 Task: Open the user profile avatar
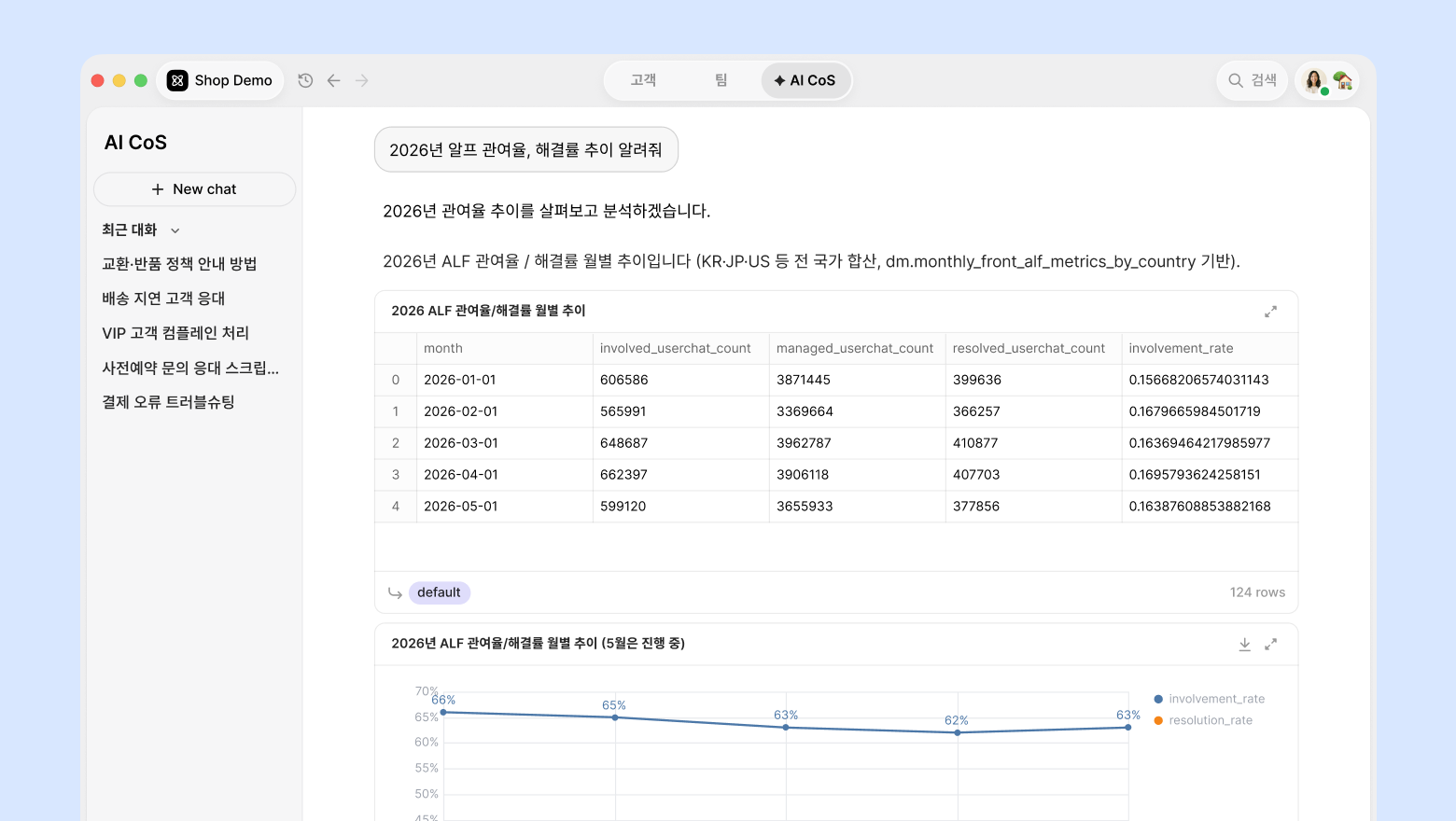pyautogui.click(x=1315, y=80)
